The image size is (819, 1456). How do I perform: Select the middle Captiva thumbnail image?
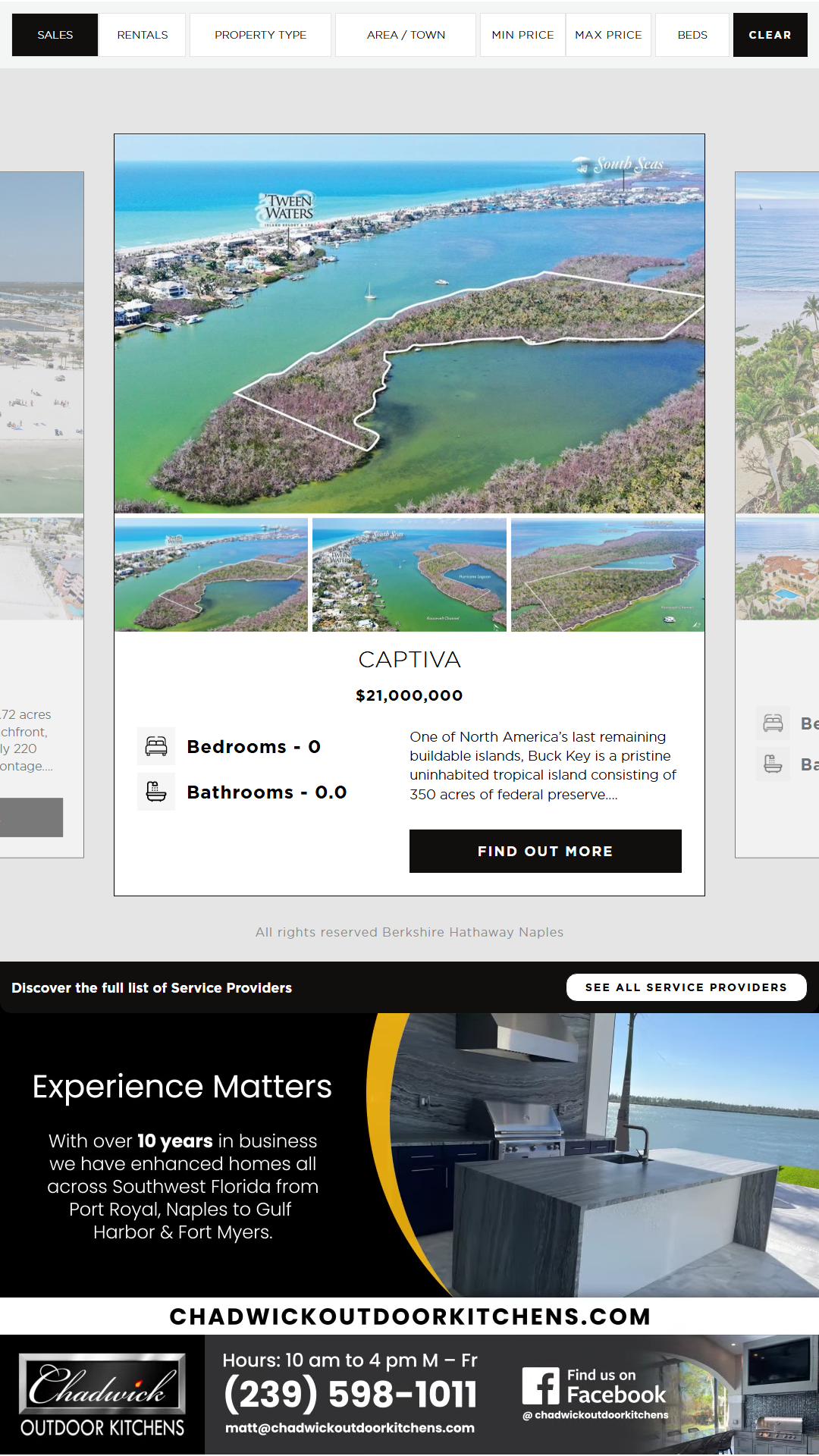pos(409,575)
